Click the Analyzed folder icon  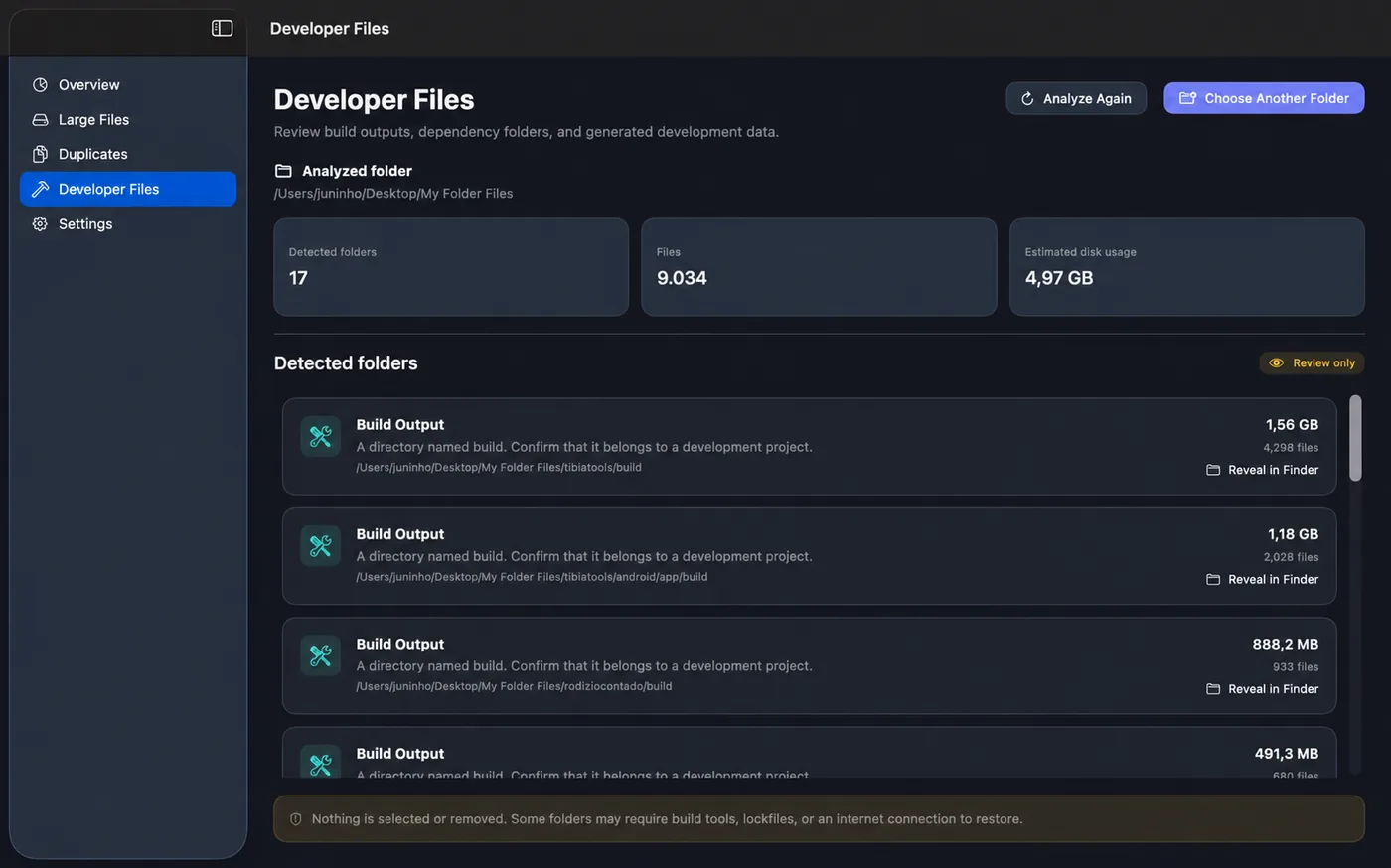[x=283, y=171]
